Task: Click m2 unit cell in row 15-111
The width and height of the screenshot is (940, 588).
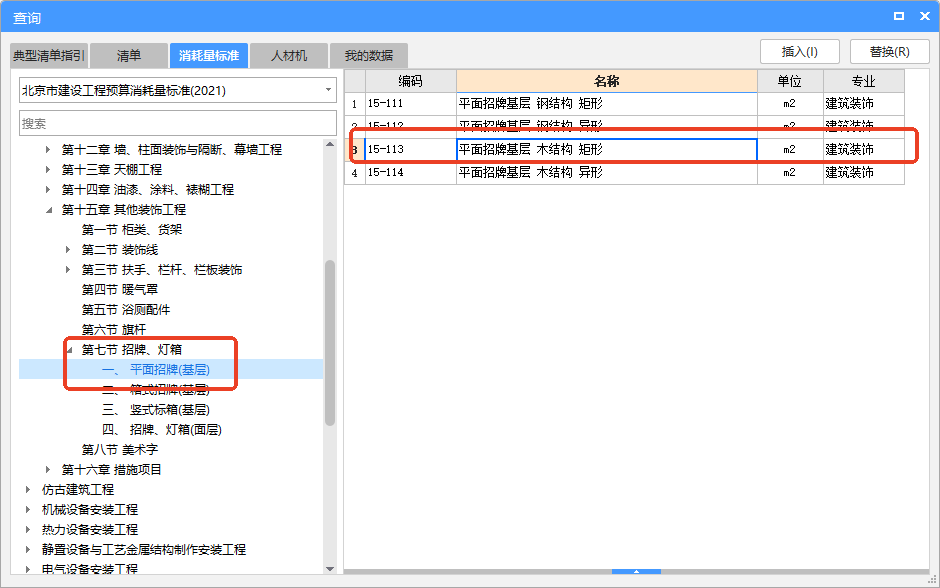Action: coord(790,104)
